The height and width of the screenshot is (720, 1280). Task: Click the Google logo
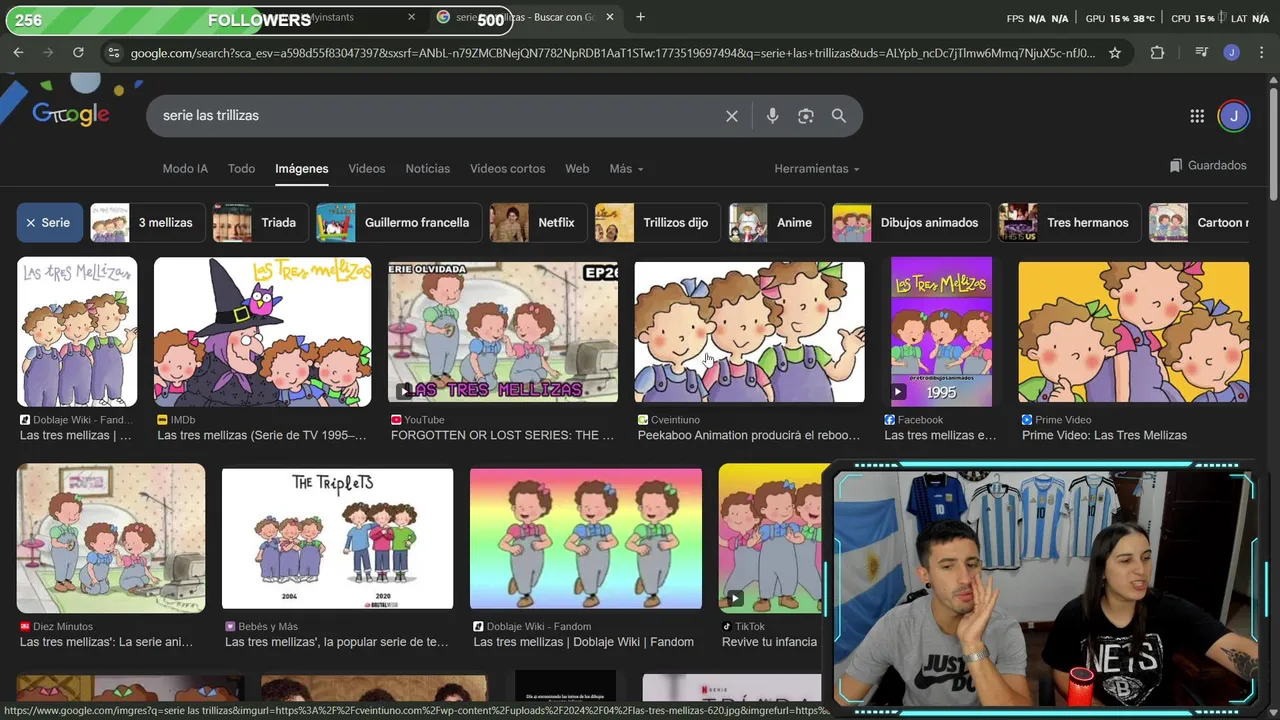(71, 114)
